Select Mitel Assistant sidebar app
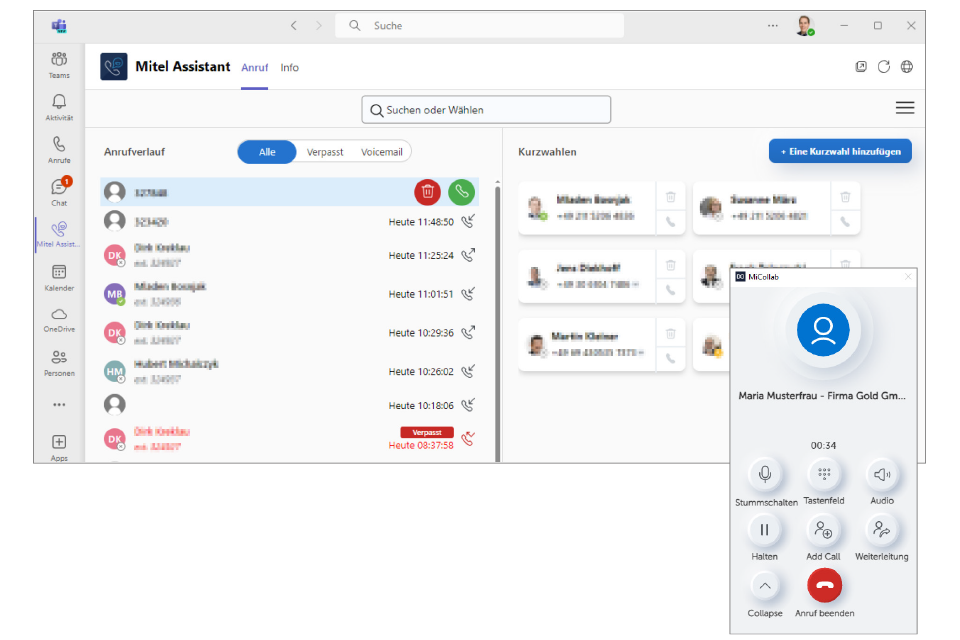The width and height of the screenshot is (960, 640). [x=59, y=235]
